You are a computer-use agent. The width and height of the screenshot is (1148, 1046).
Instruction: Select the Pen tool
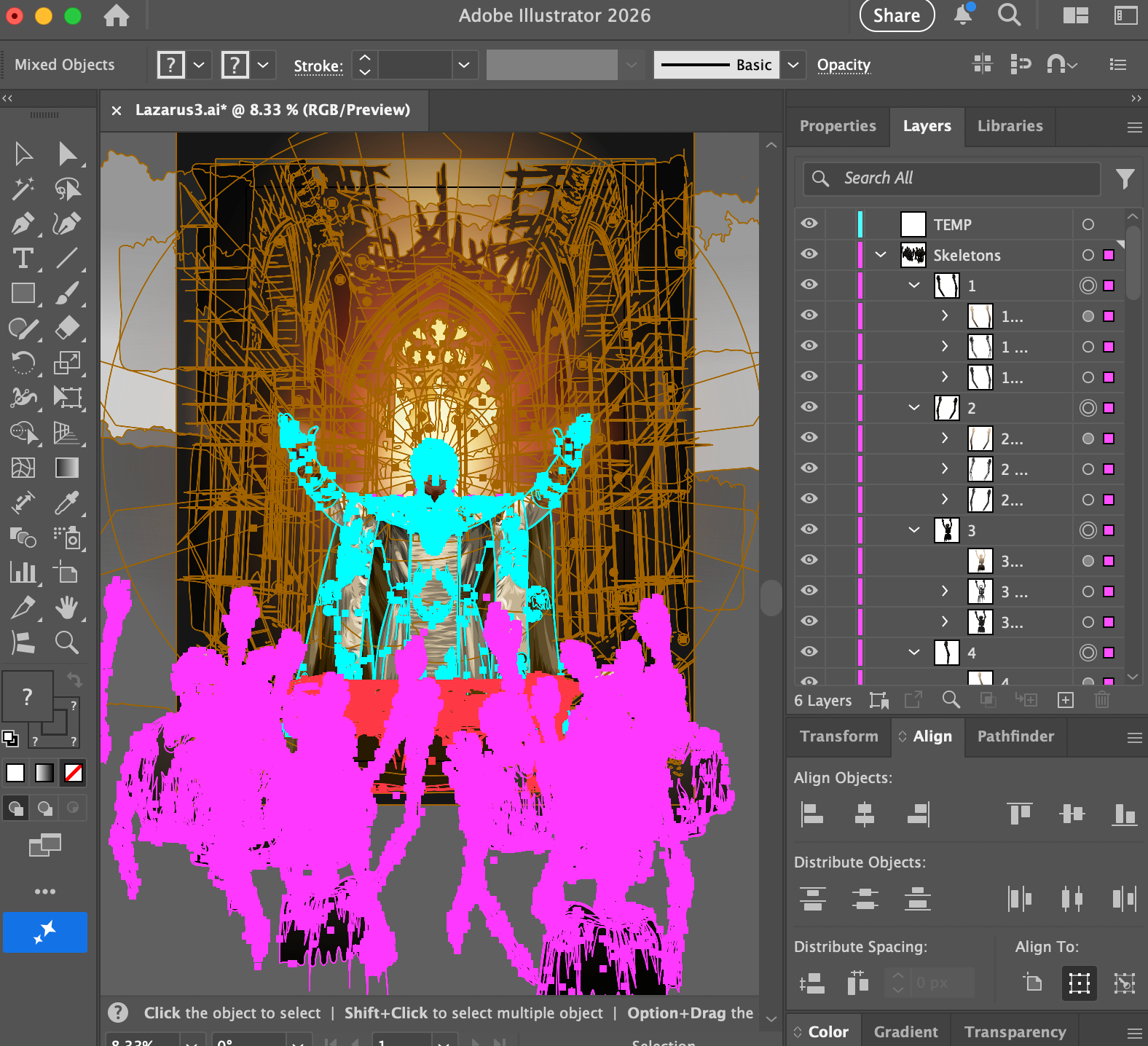[x=23, y=224]
